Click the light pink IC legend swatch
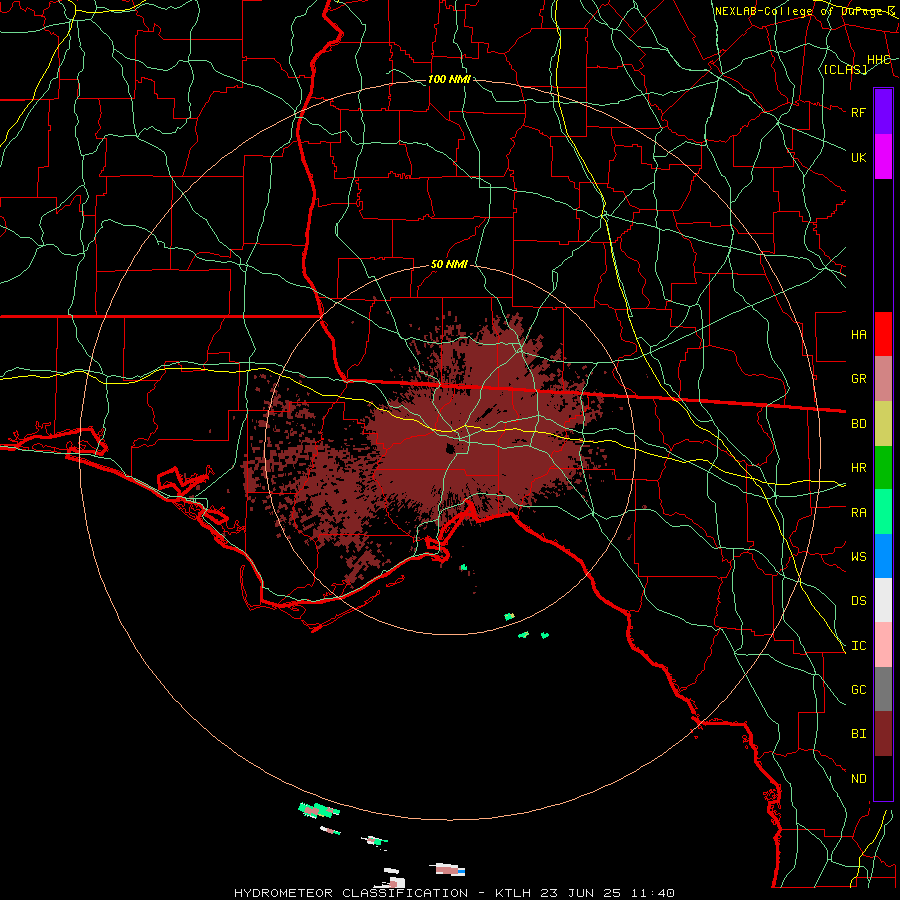The image size is (900, 900). point(883,645)
